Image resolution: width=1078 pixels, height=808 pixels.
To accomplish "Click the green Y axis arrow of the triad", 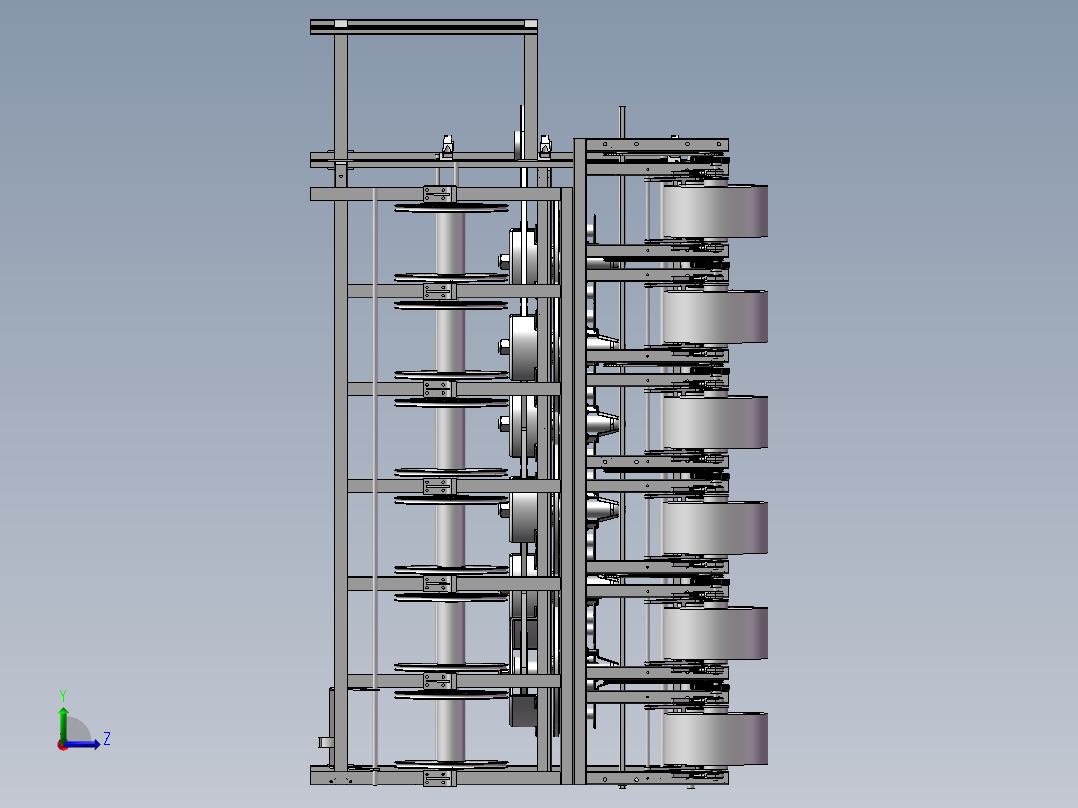I will point(63,724).
